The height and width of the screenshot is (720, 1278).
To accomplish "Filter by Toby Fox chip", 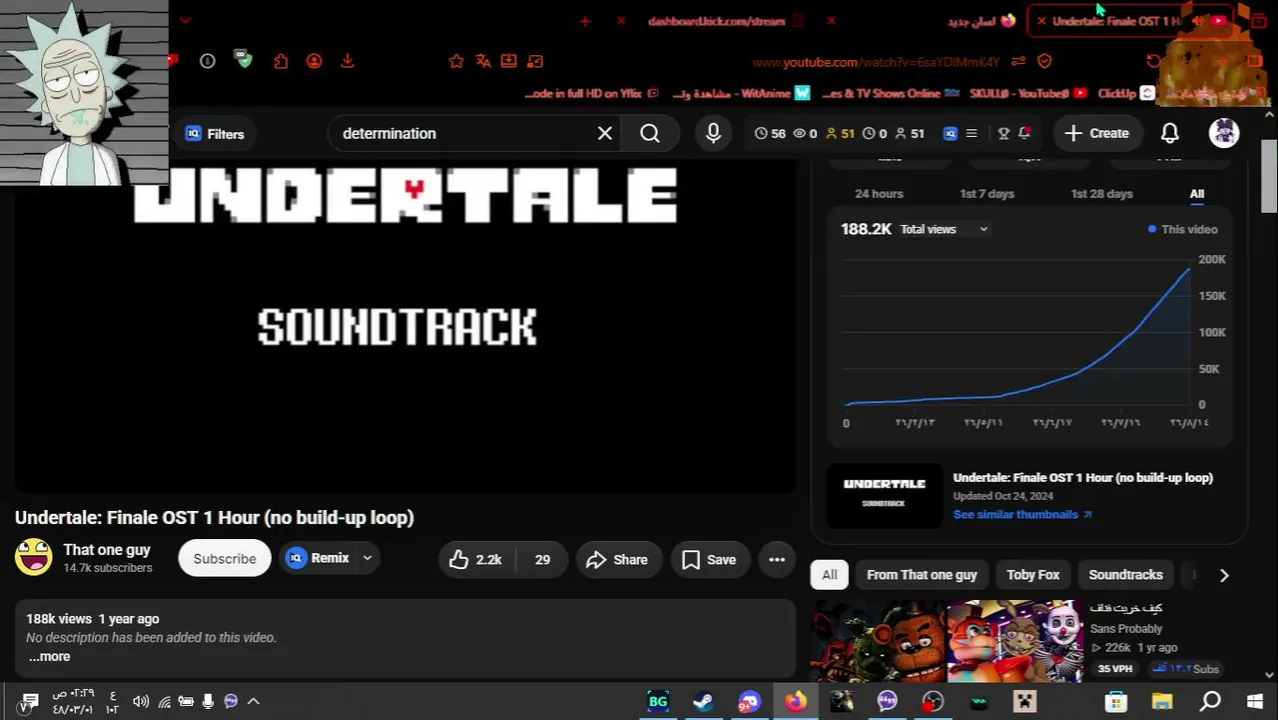I will tap(1033, 575).
